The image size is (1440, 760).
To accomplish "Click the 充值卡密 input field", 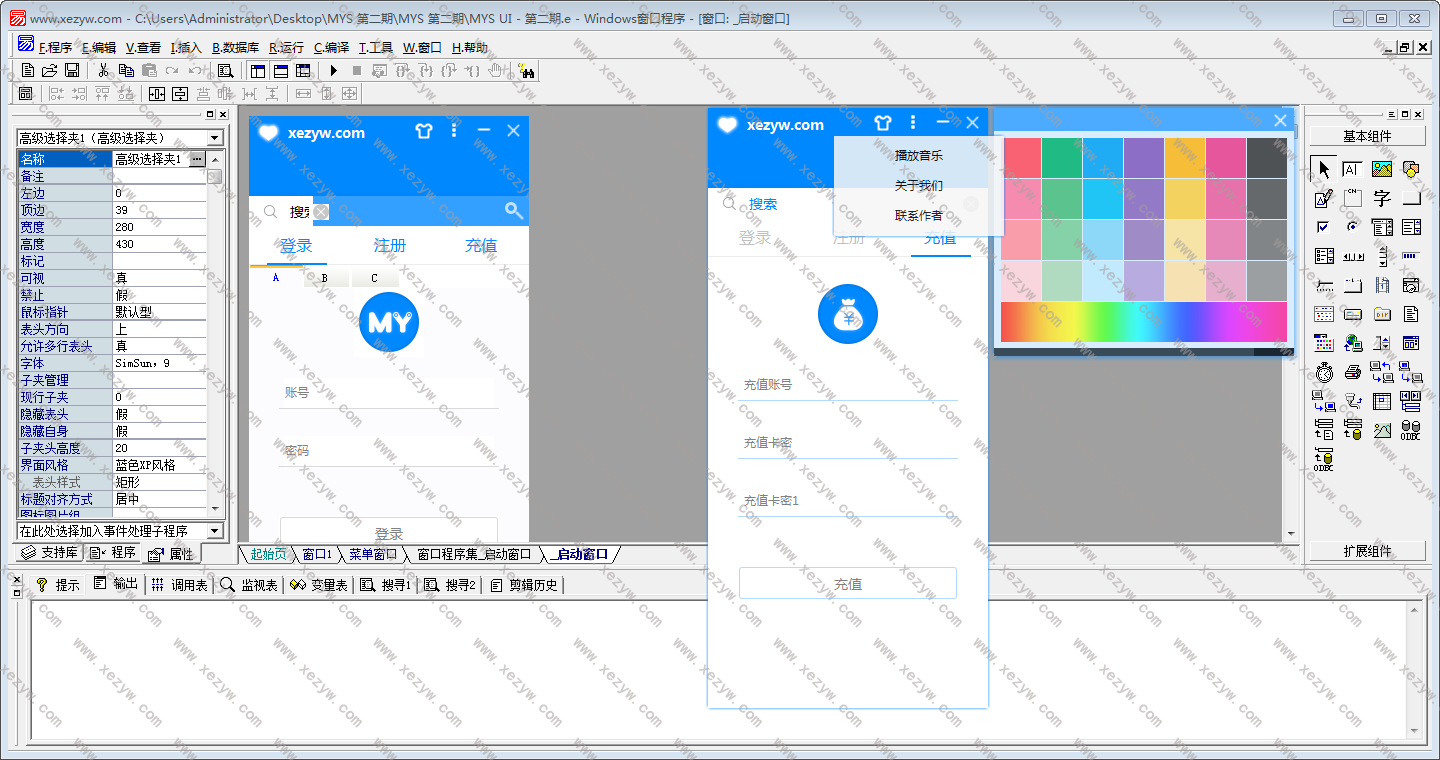I will coord(847,443).
